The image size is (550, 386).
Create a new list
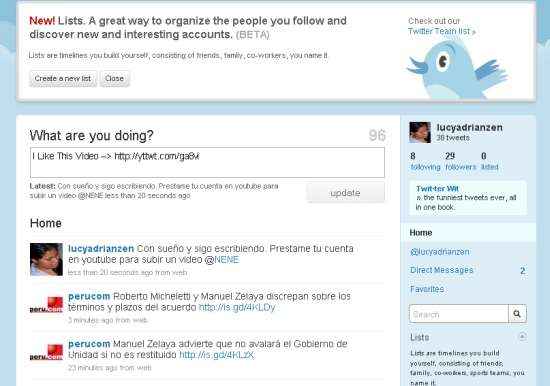coord(63,79)
